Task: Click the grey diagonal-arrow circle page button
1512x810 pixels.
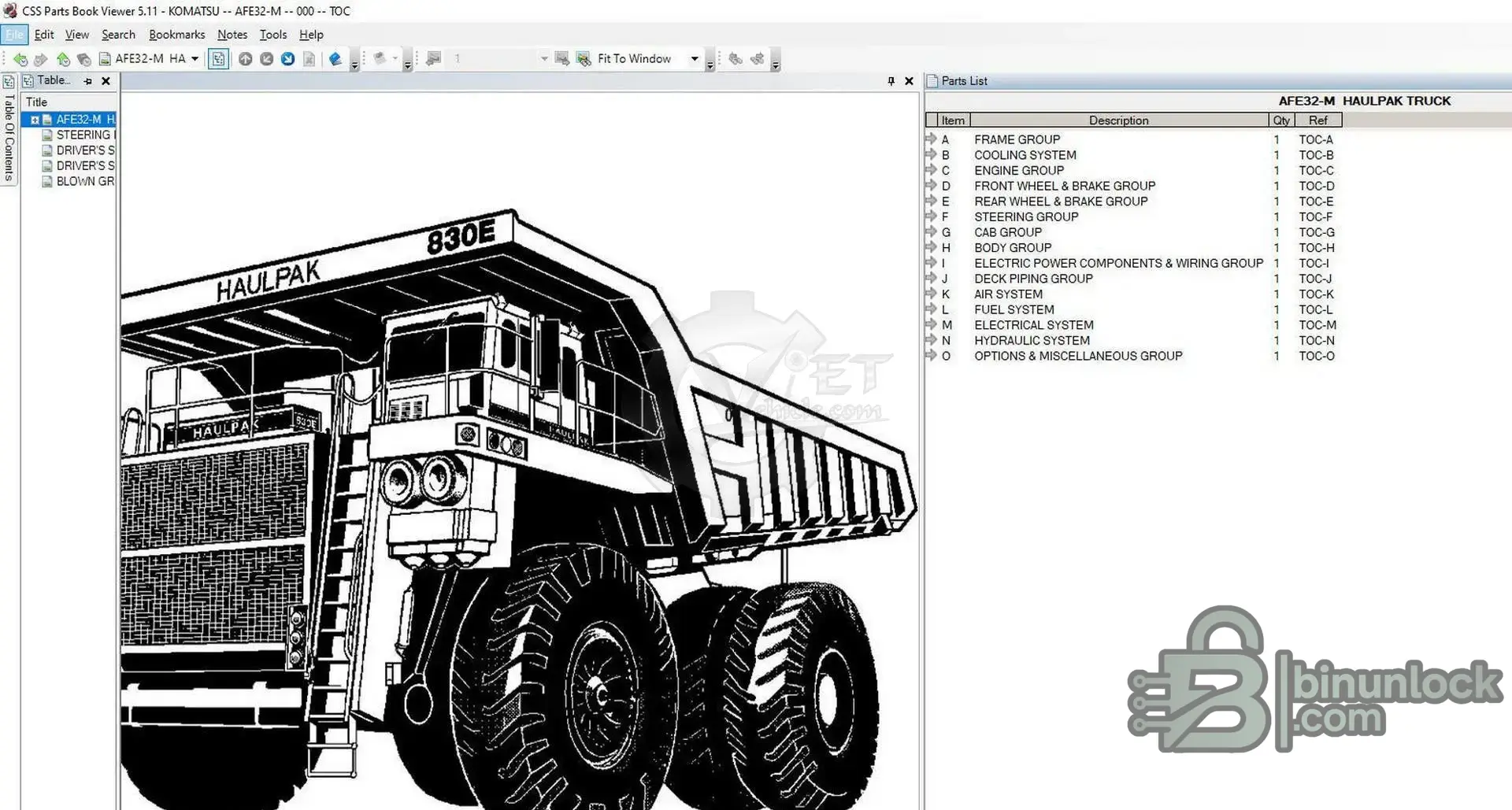Action: 267,59
